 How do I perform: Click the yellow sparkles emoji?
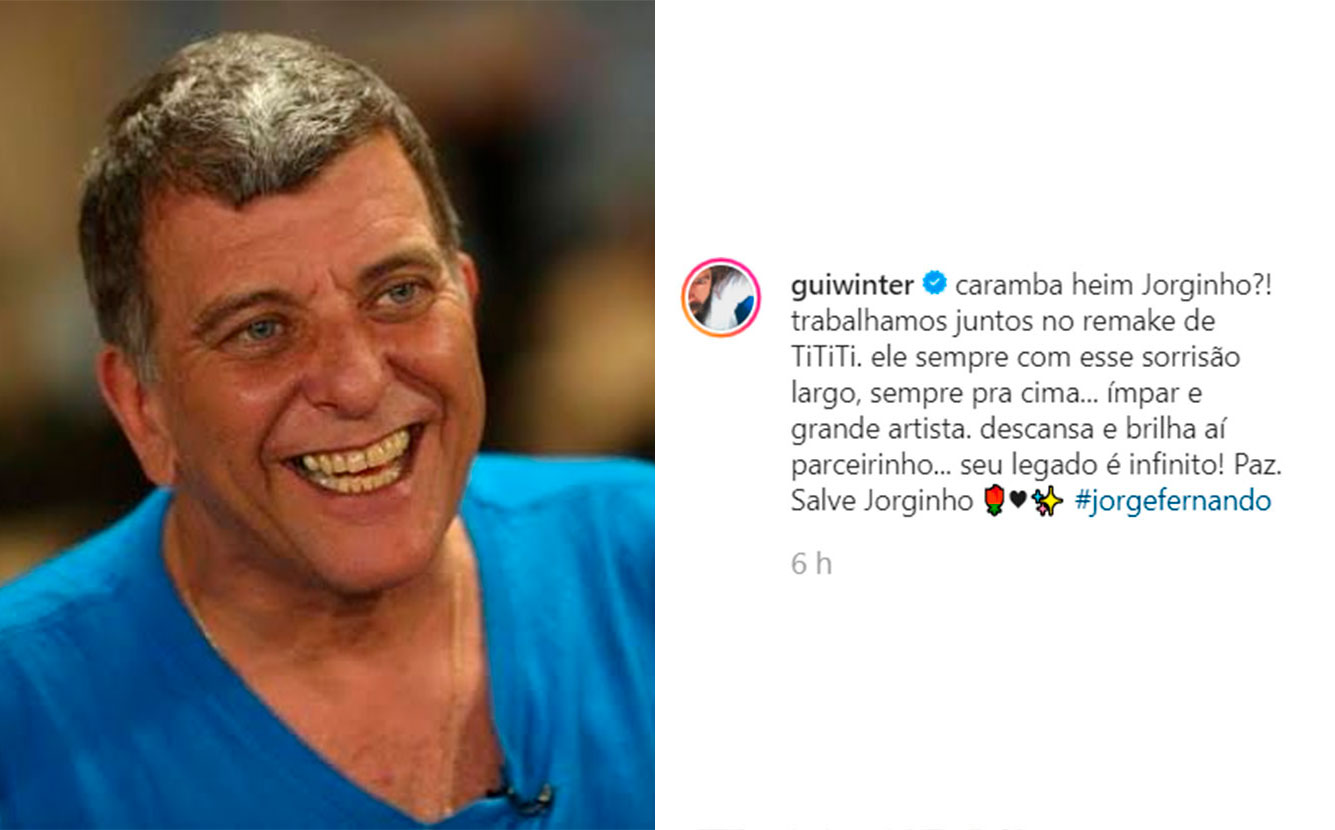[1046, 501]
